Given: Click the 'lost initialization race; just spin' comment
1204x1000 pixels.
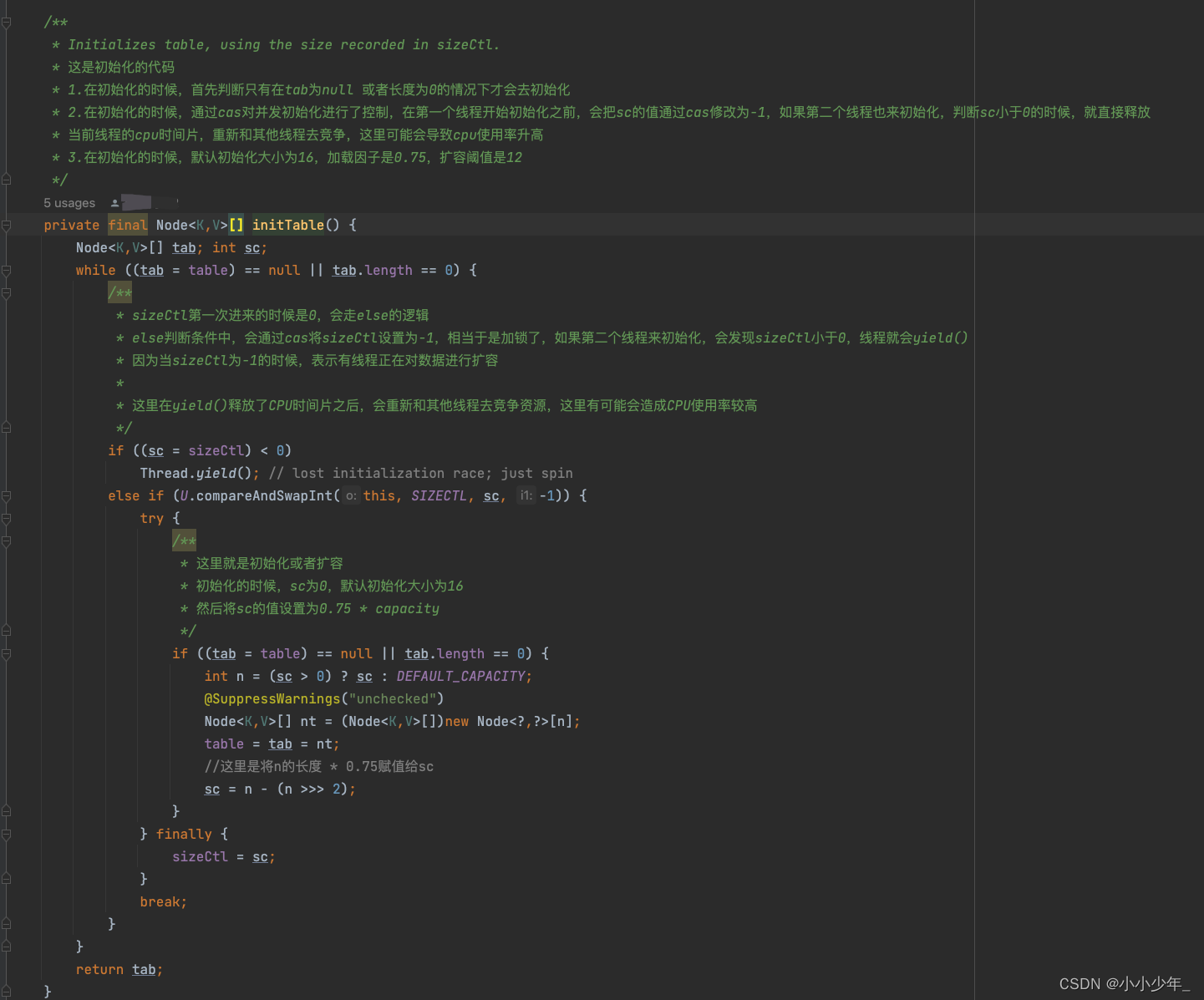Looking at the screenshot, I should point(421,473).
